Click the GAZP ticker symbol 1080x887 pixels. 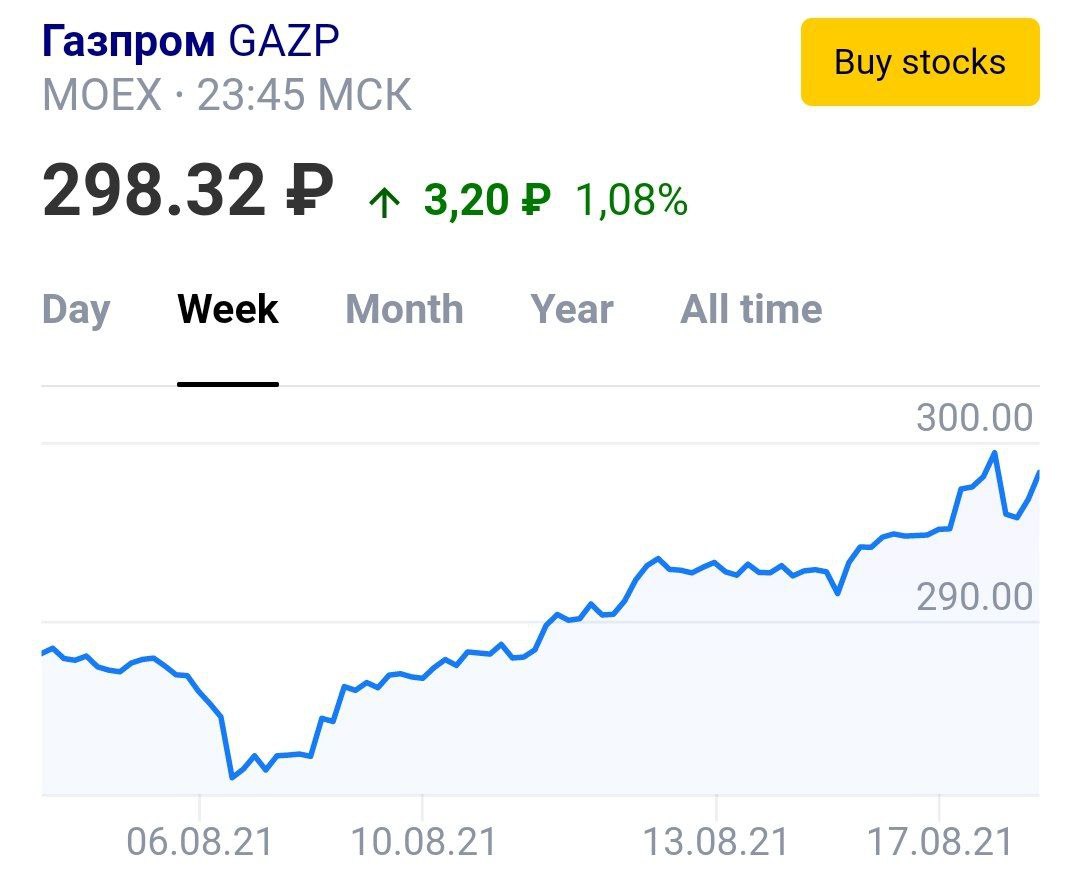284,42
